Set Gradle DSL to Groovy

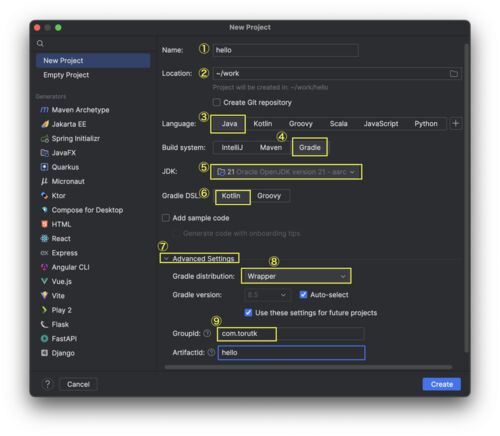(x=269, y=196)
